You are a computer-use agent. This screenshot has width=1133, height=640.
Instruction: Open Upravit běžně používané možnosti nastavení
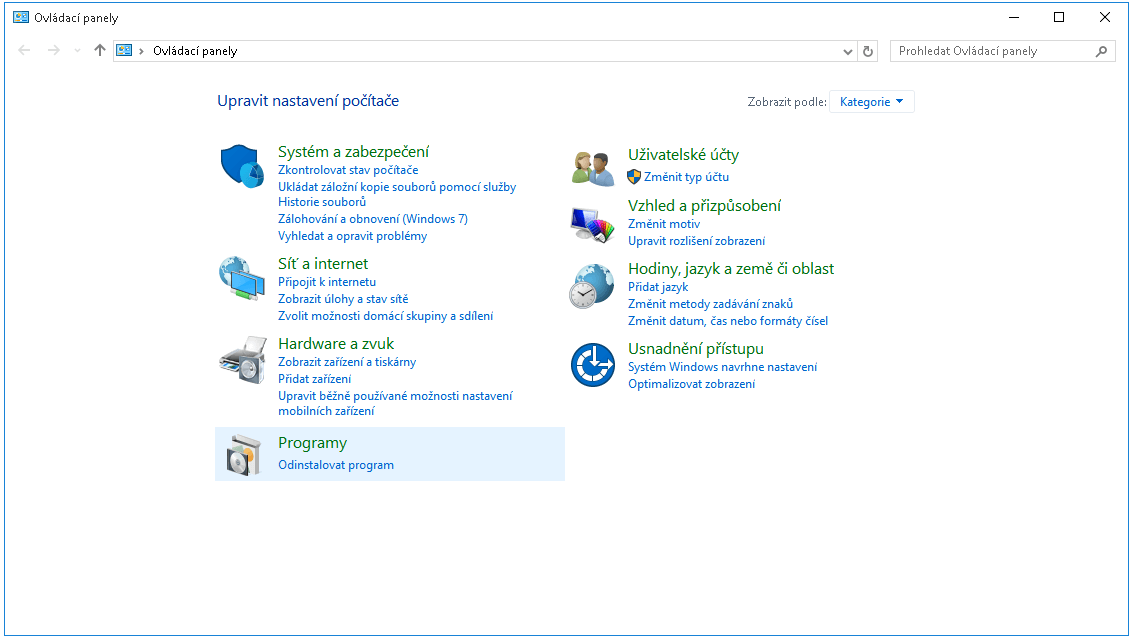(x=395, y=403)
